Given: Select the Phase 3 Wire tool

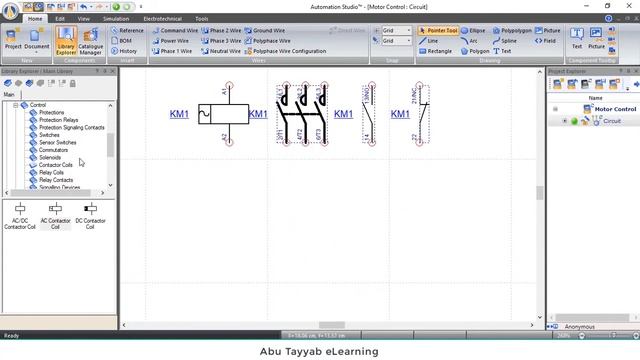Looking at the screenshot, I should point(221,41).
